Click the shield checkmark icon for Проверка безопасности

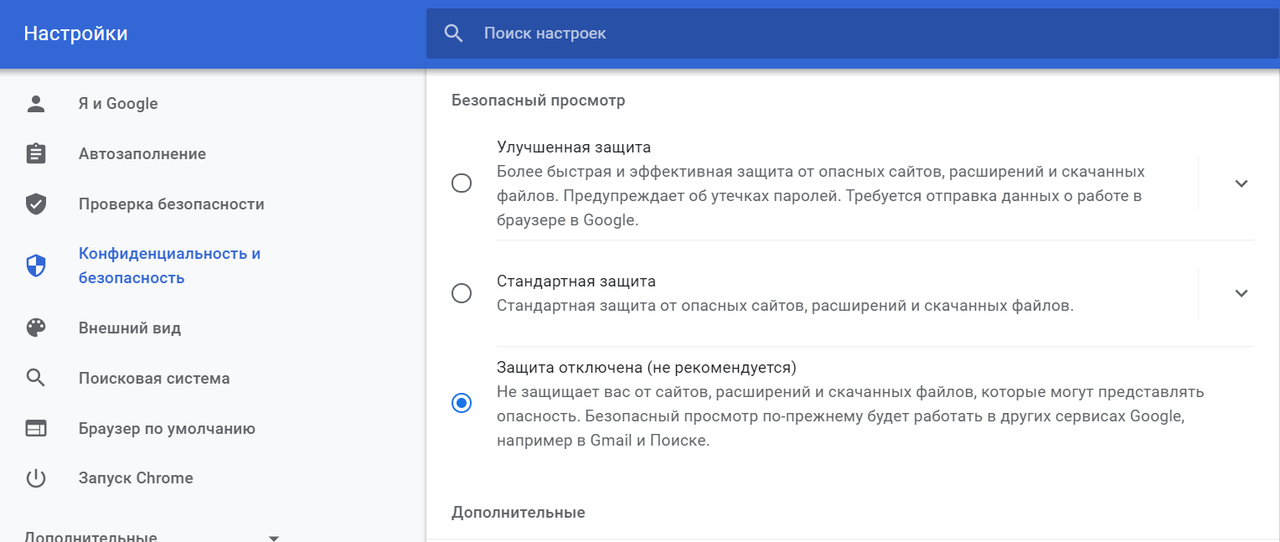tap(36, 204)
